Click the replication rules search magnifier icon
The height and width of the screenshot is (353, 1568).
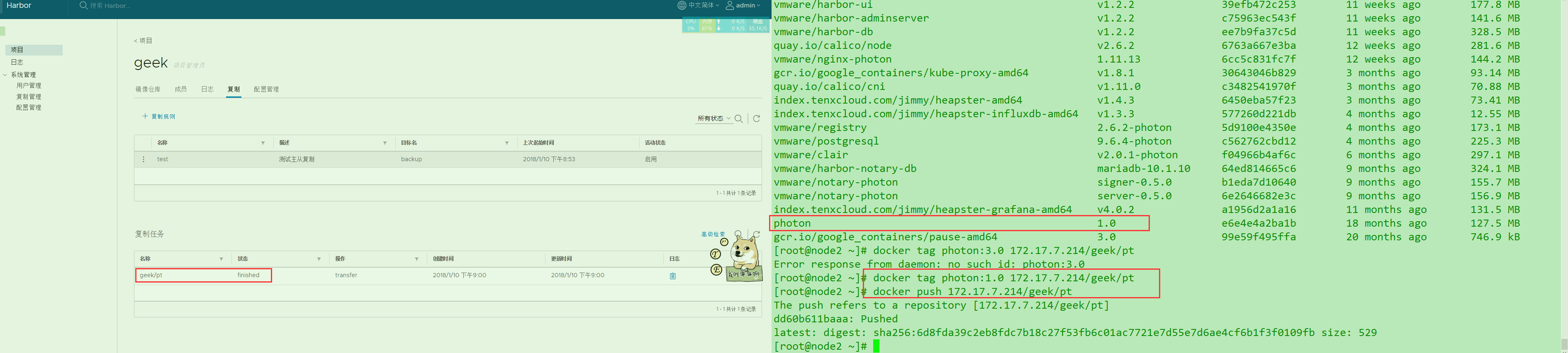[738, 118]
